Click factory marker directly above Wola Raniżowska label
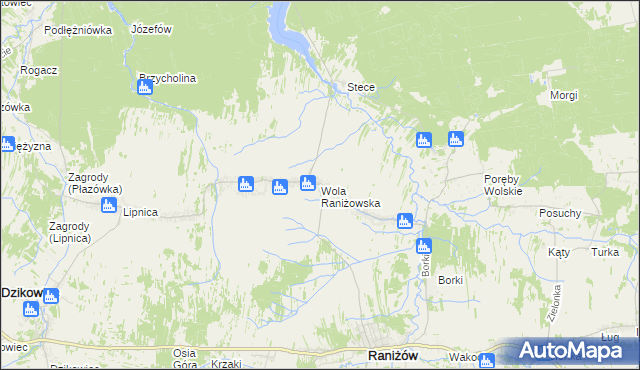640x370 pixels. [308, 183]
